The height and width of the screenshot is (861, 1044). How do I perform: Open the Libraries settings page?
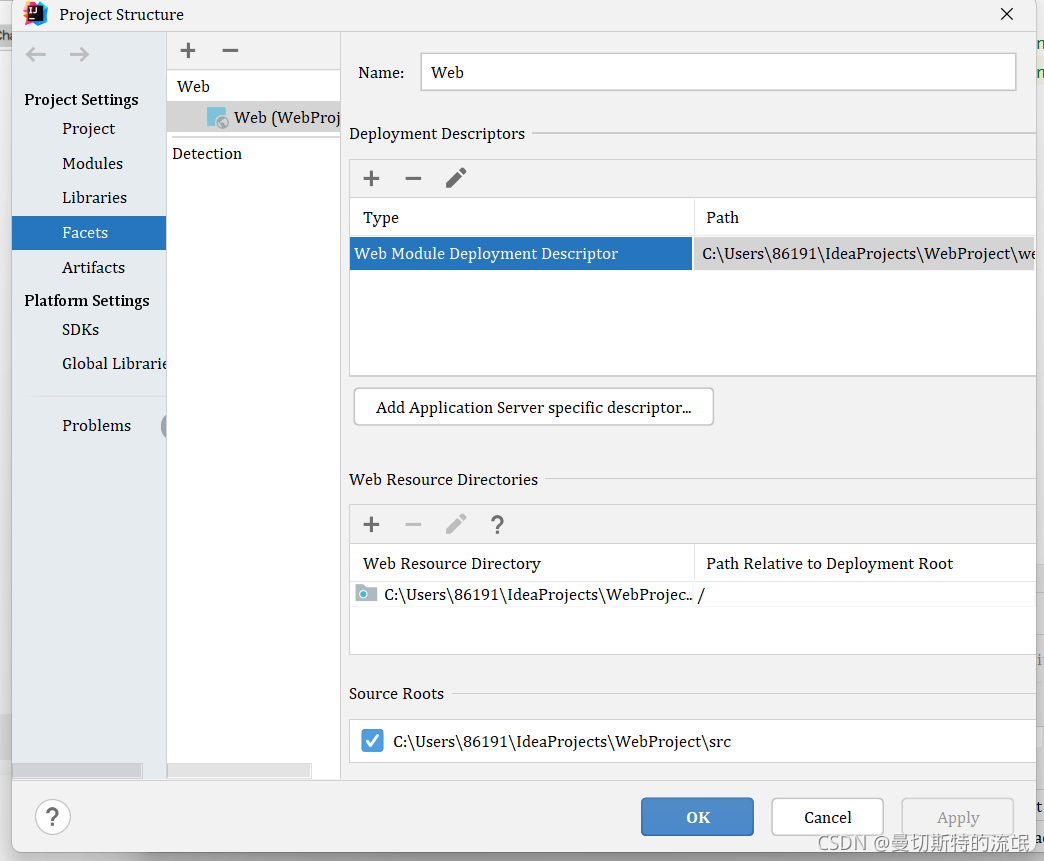(x=95, y=198)
